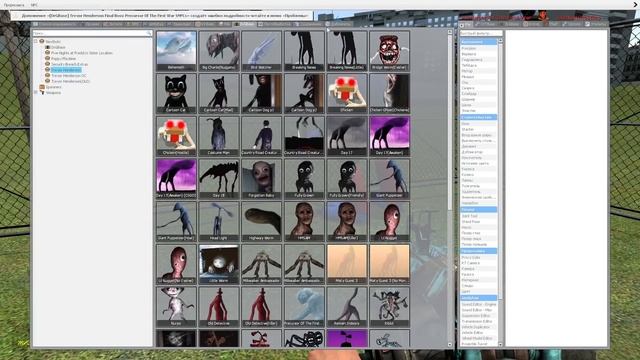
Task: Open Trevor Henderson DC category
Action: 69,76
